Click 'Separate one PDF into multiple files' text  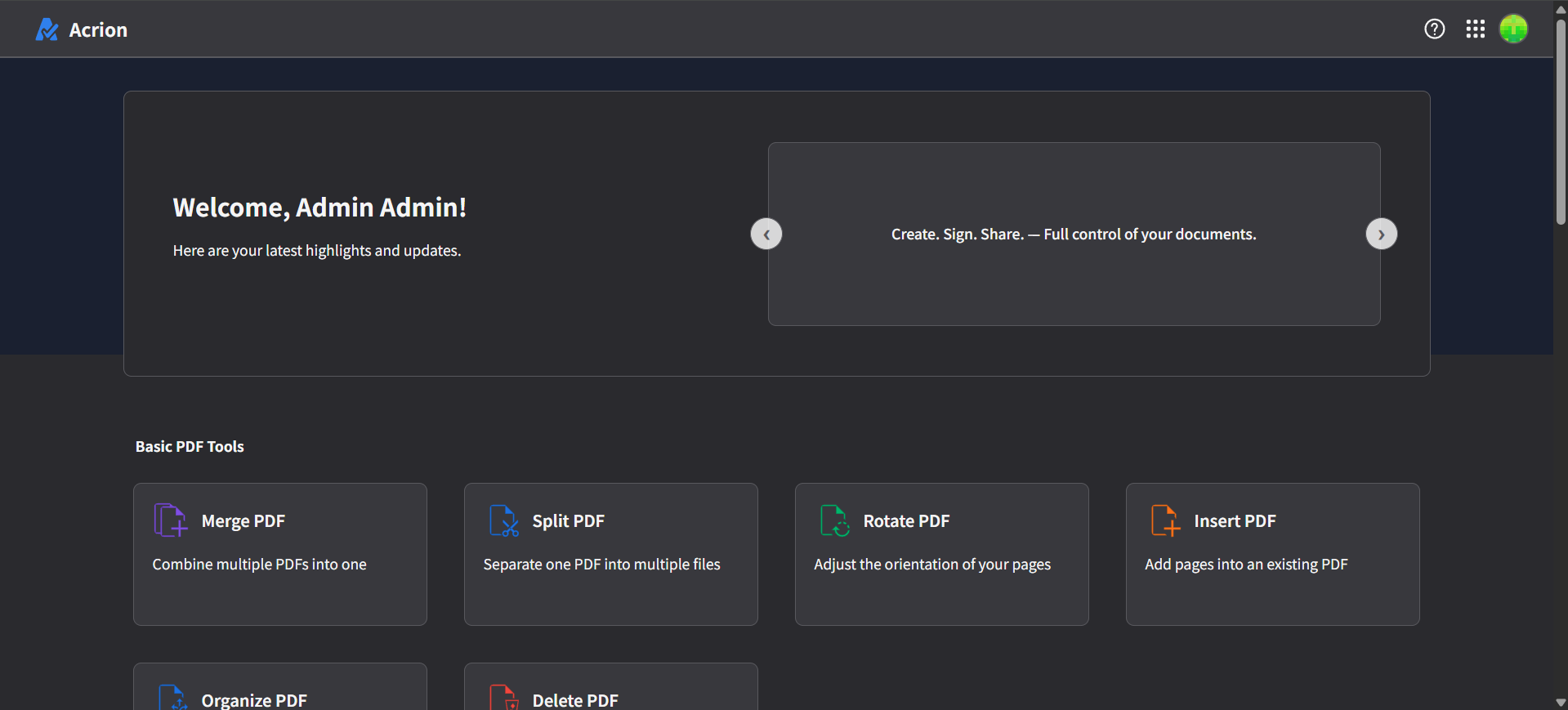601,565
